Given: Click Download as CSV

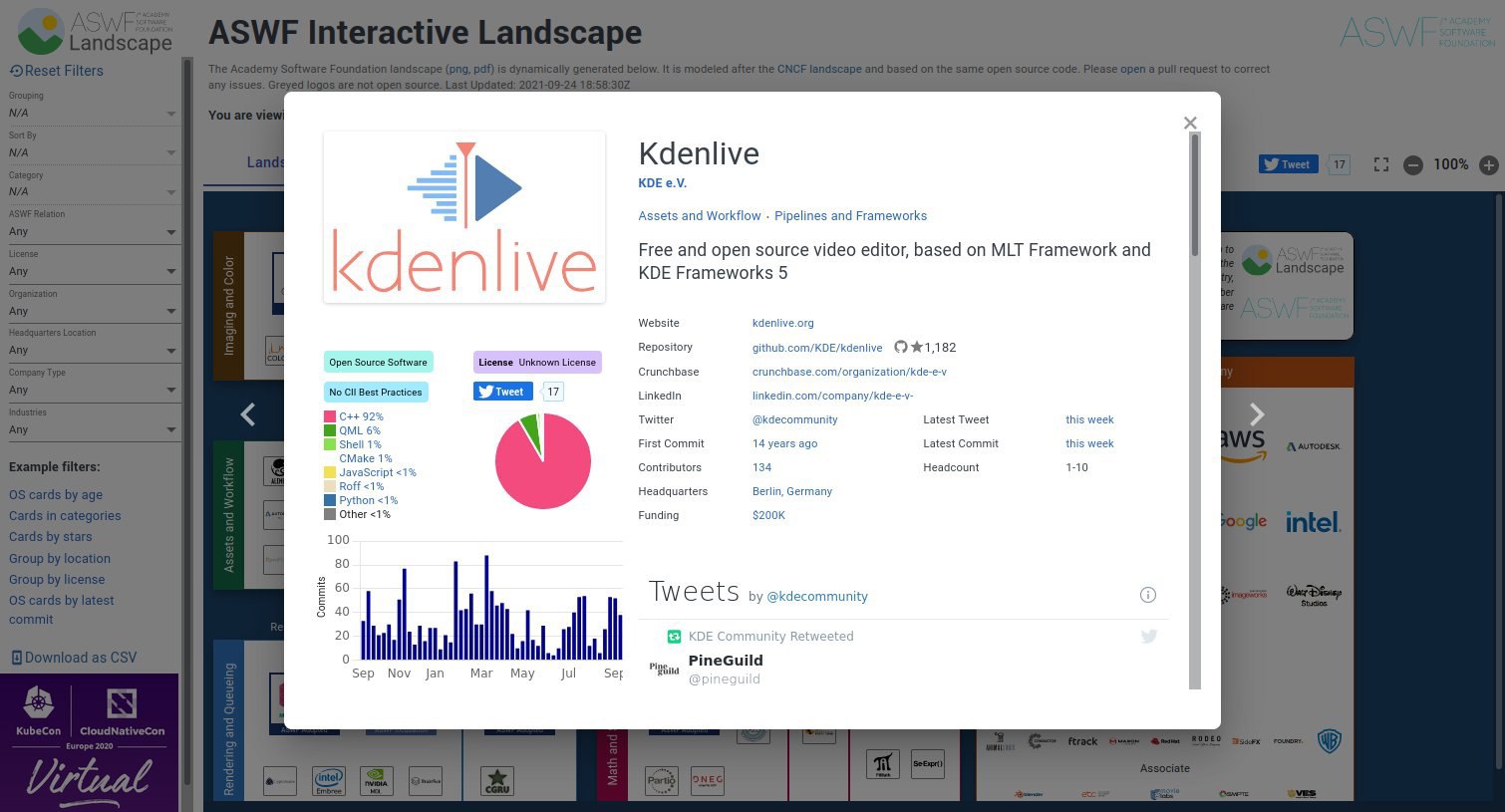Looking at the screenshot, I should 74,658.
